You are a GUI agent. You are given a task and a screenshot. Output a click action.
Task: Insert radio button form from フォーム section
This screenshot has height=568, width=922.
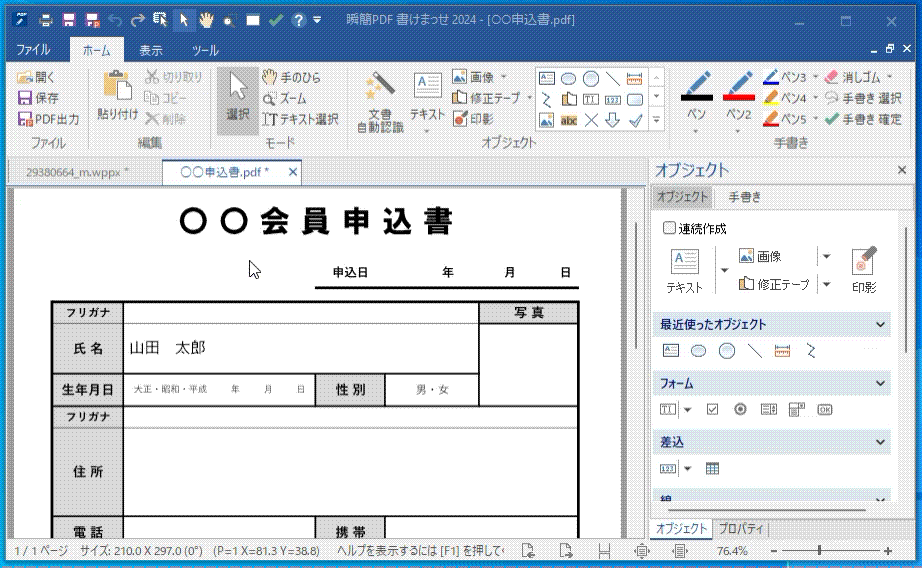point(740,410)
